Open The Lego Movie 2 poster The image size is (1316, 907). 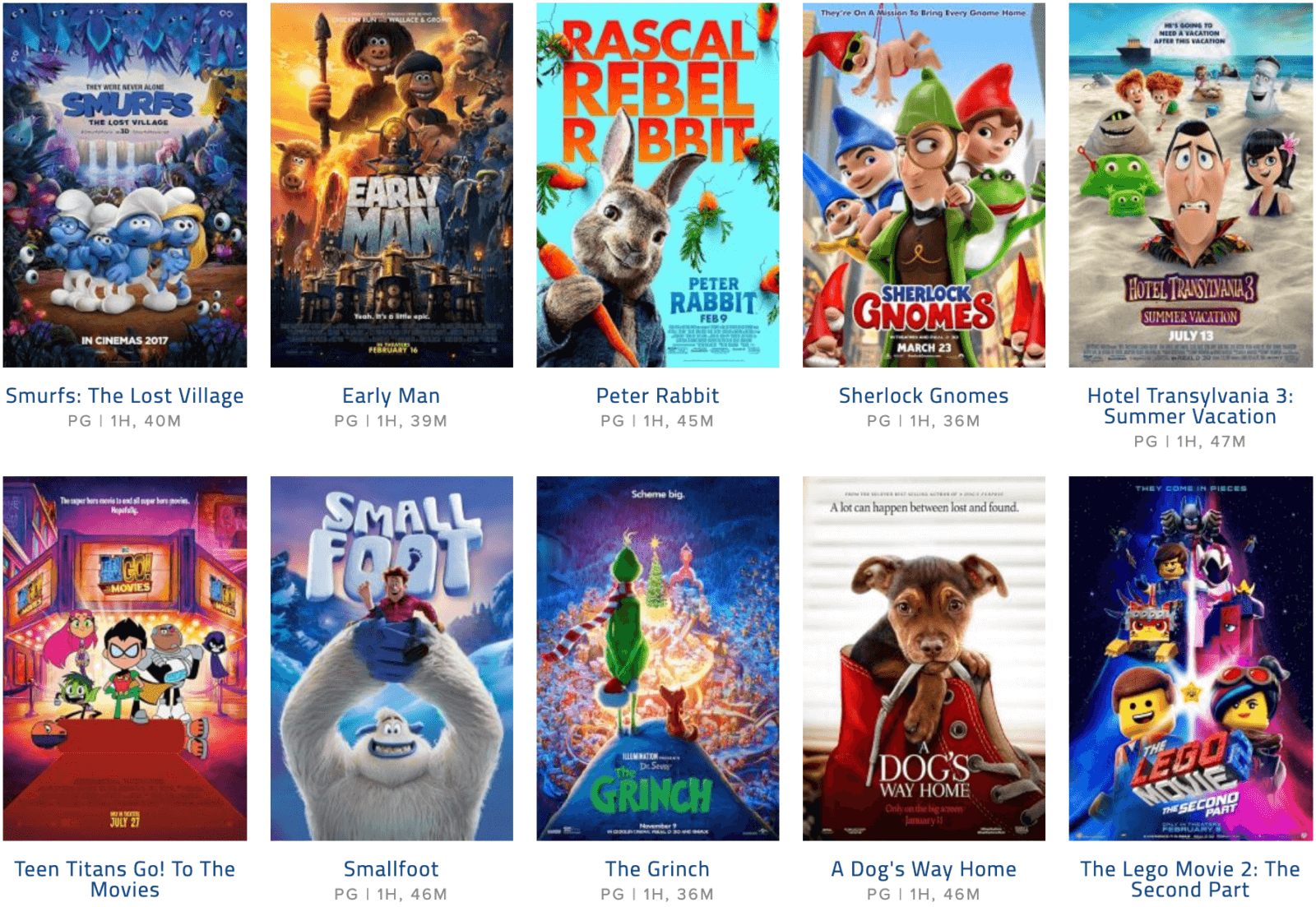1190,659
